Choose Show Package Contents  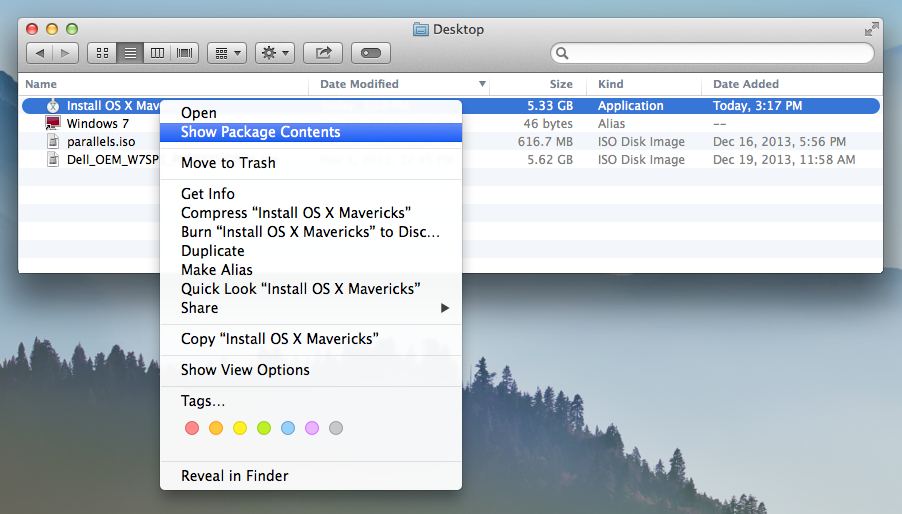[x=311, y=132]
